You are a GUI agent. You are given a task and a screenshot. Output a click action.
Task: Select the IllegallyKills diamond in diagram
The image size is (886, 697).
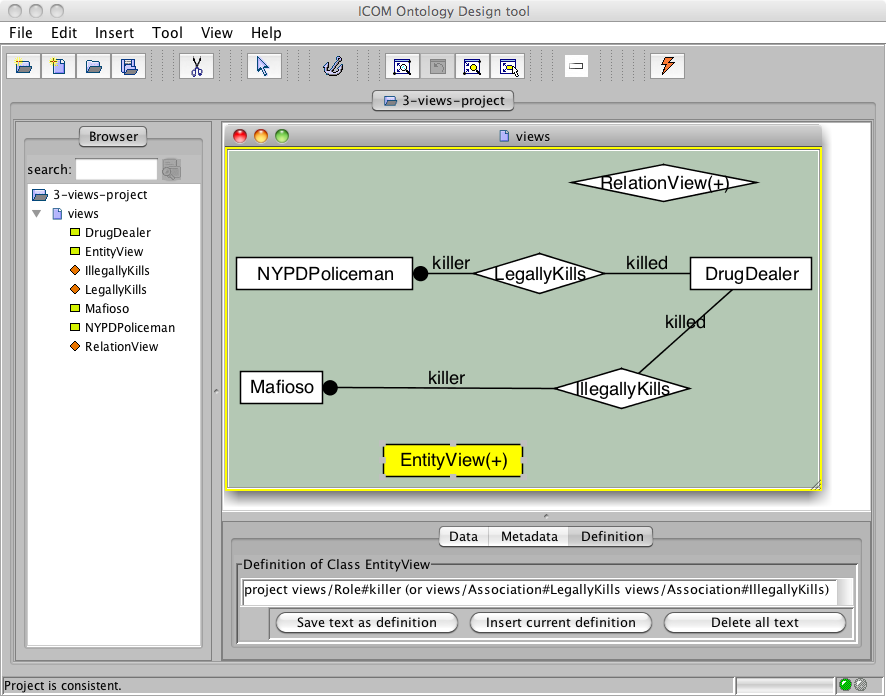coord(622,389)
